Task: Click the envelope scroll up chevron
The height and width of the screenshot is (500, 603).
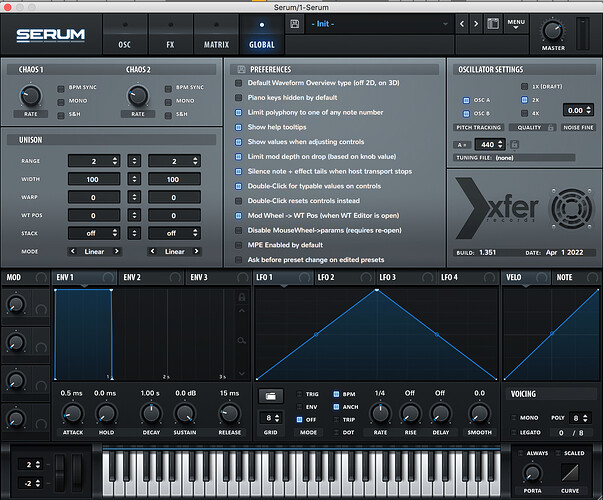Action: click(242, 311)
